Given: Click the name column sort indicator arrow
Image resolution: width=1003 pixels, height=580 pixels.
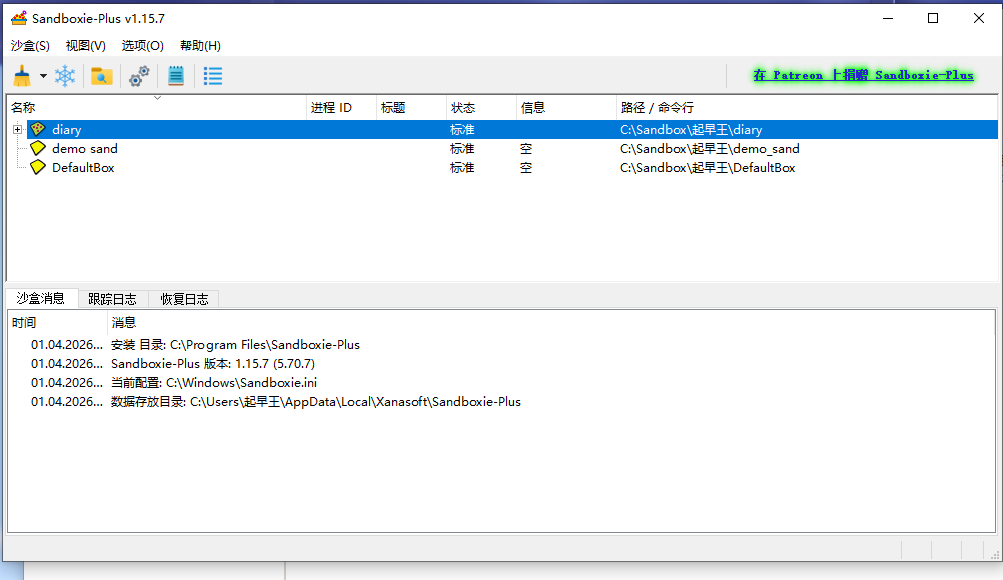Looking at the screenshot, I should pyautogui.click(x=157, y=98).
